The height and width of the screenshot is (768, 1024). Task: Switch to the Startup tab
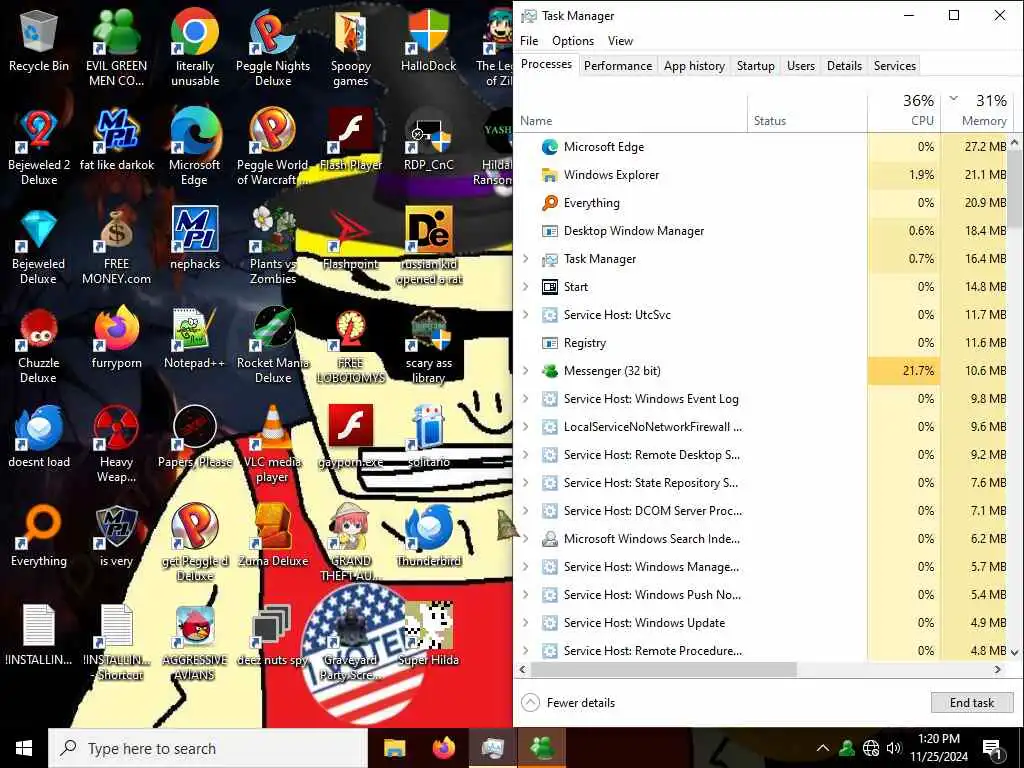click(756, 65)
